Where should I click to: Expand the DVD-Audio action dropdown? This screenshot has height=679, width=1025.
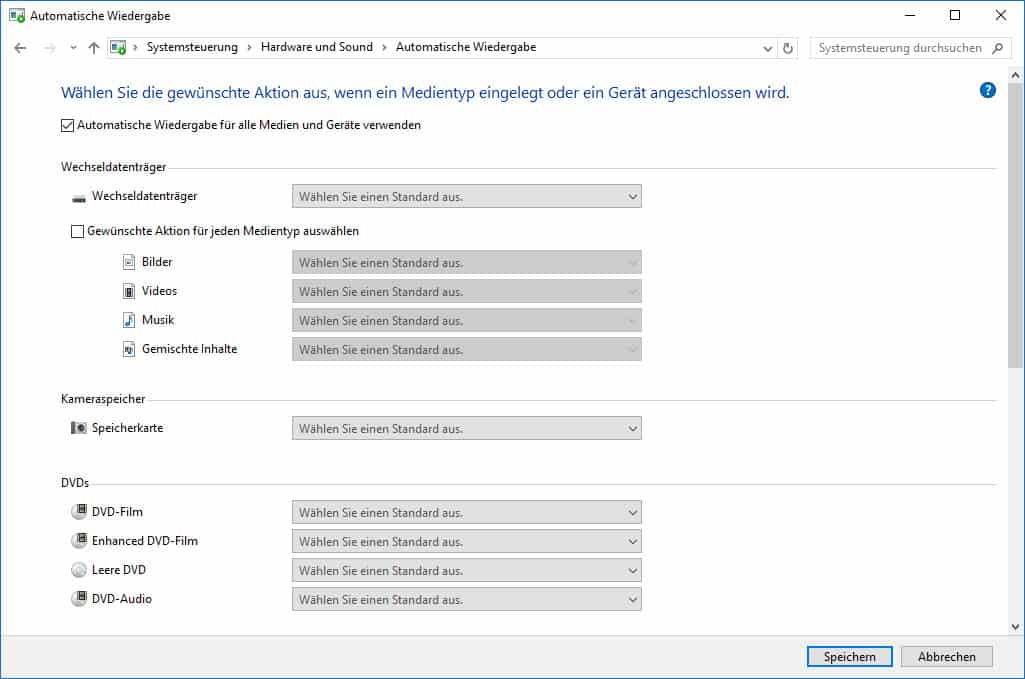tap(466, 600)
